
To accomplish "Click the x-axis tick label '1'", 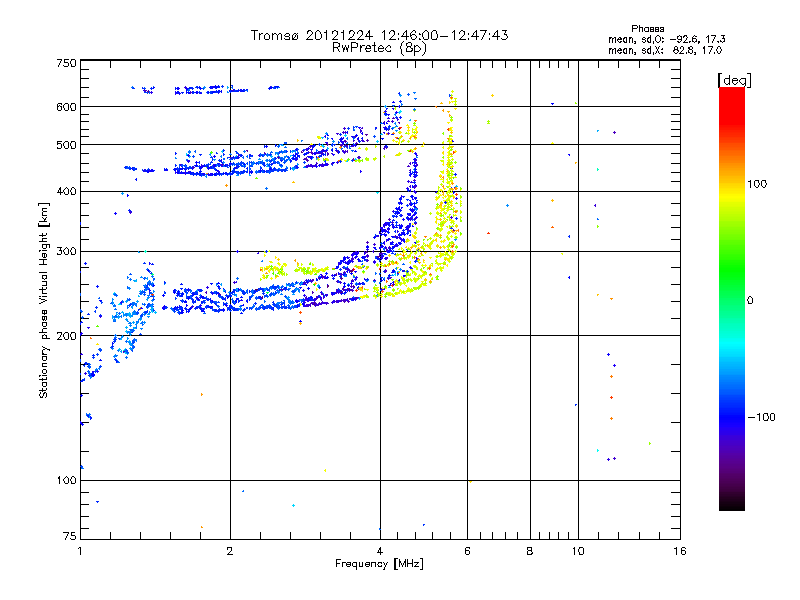I will 80,551.
